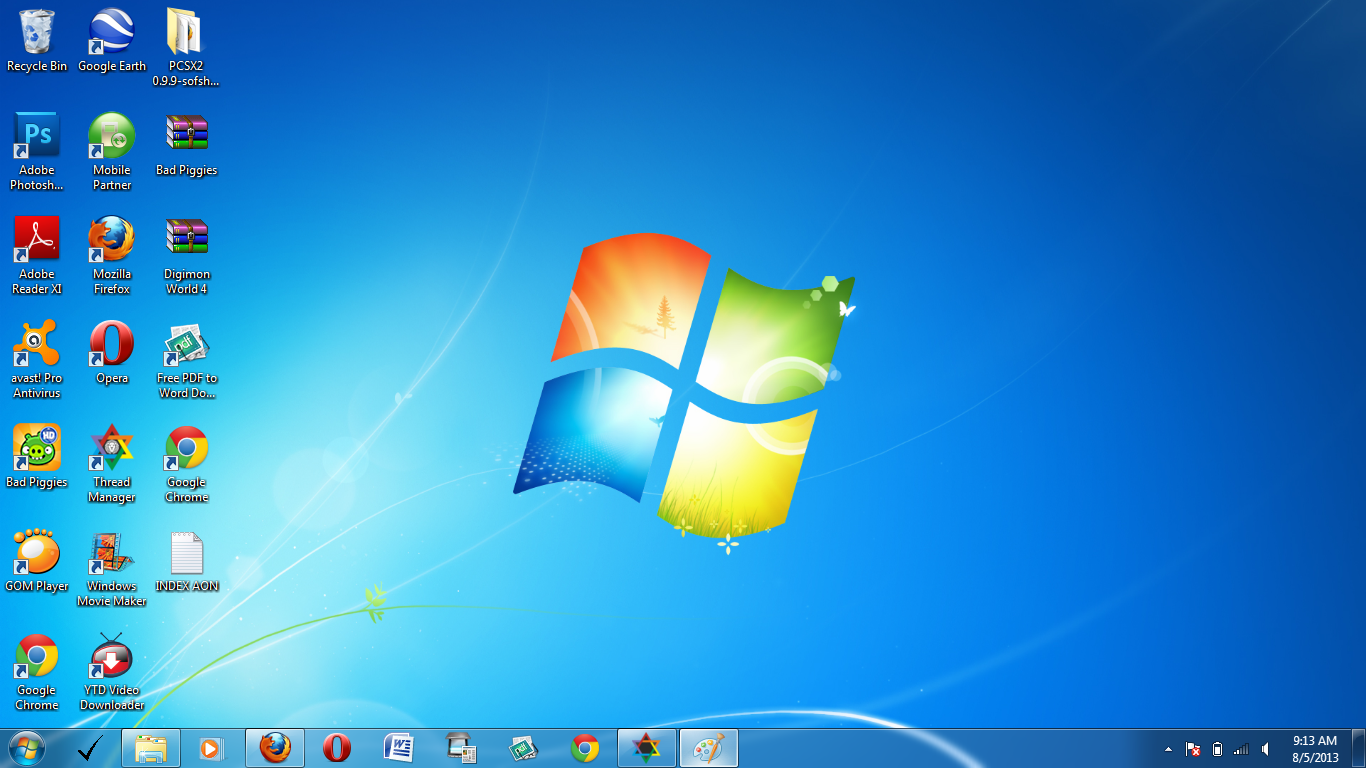Click Show desktop button at taskbar end
Image resolution: width=1366 pixels, height=768 pixels.
(1358, 748)
